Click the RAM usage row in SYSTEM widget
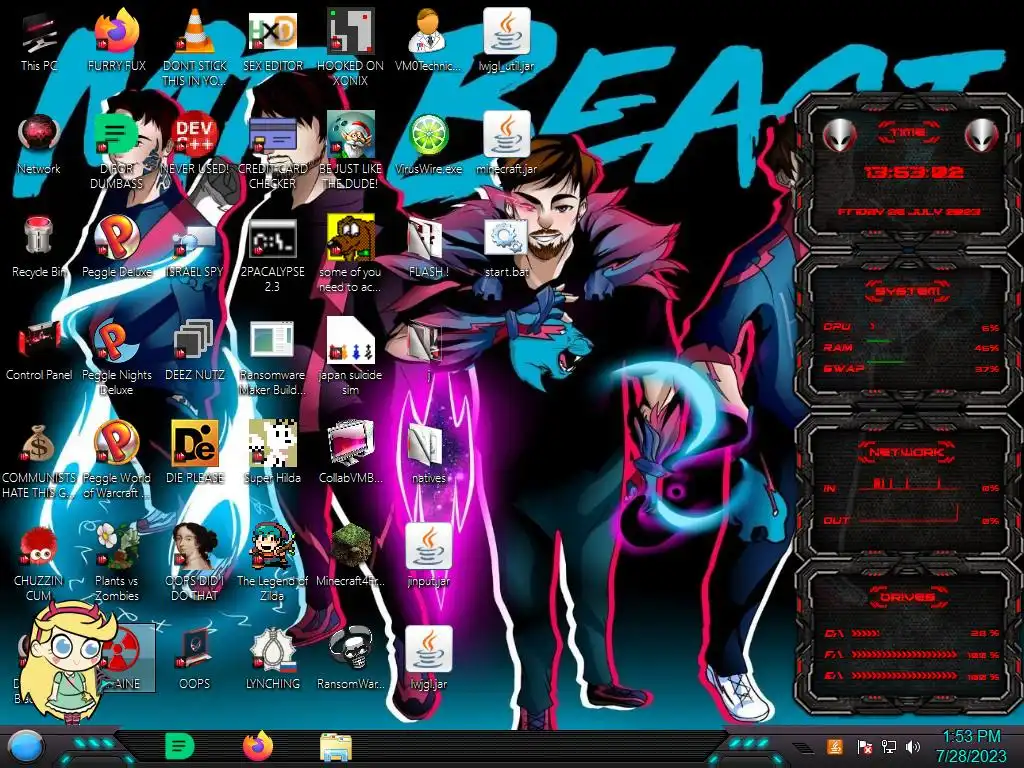This screenshot has width=1024, height=768. (912, 347)
